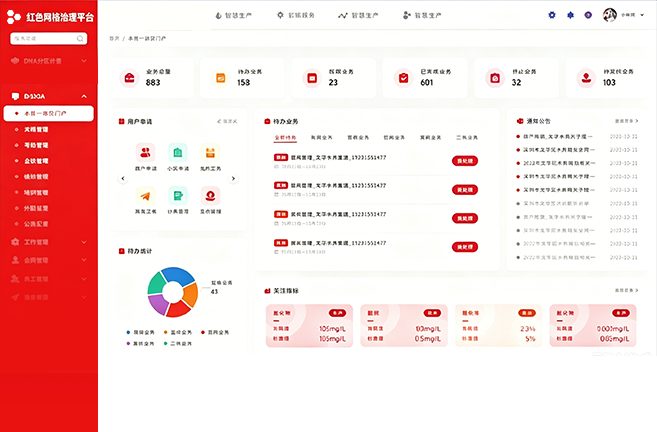Click the chat bubble icon of expanded sidebar group
This screenshot has width=657, height=432.
pos(16,96)
